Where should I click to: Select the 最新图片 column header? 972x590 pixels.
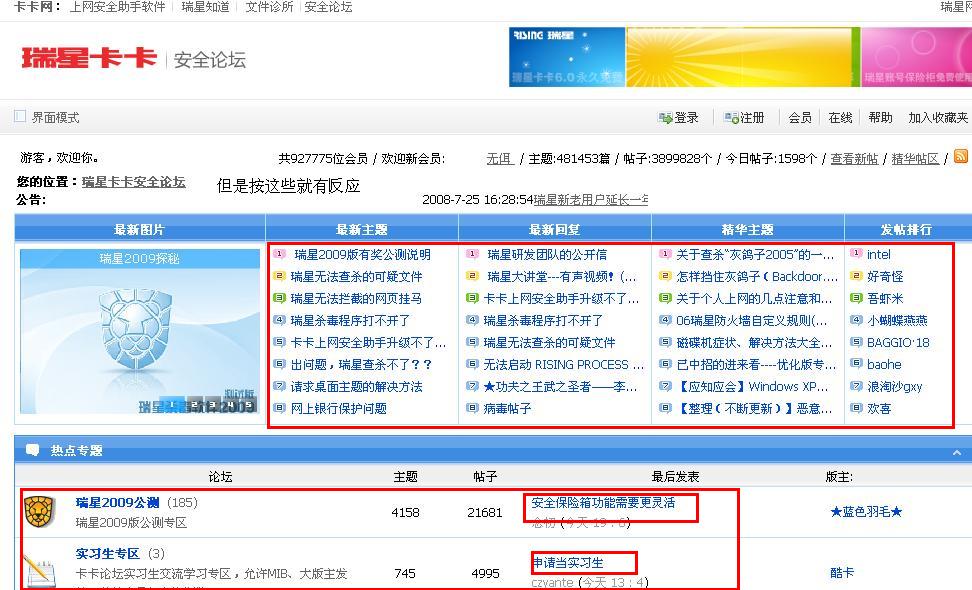pos(139,229)
